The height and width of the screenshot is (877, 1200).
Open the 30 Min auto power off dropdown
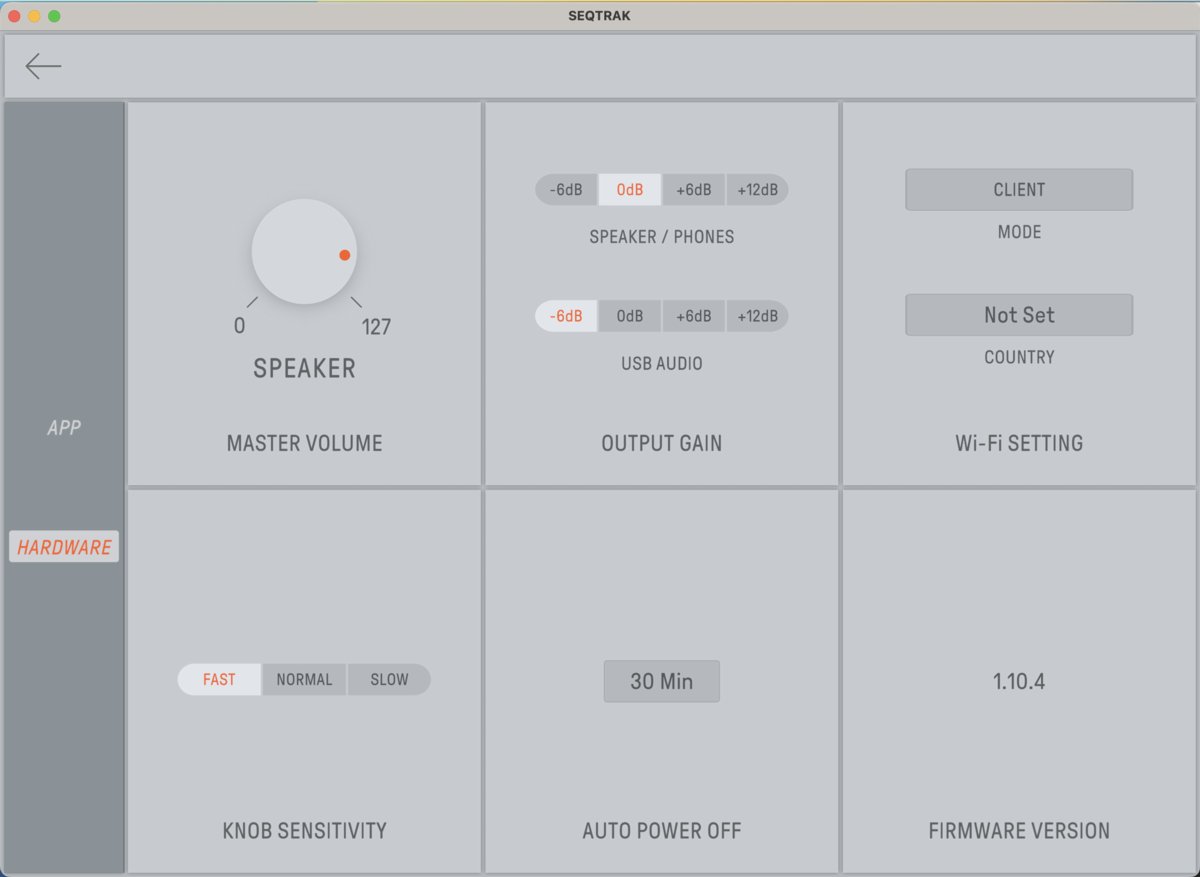tap(661, 681)
